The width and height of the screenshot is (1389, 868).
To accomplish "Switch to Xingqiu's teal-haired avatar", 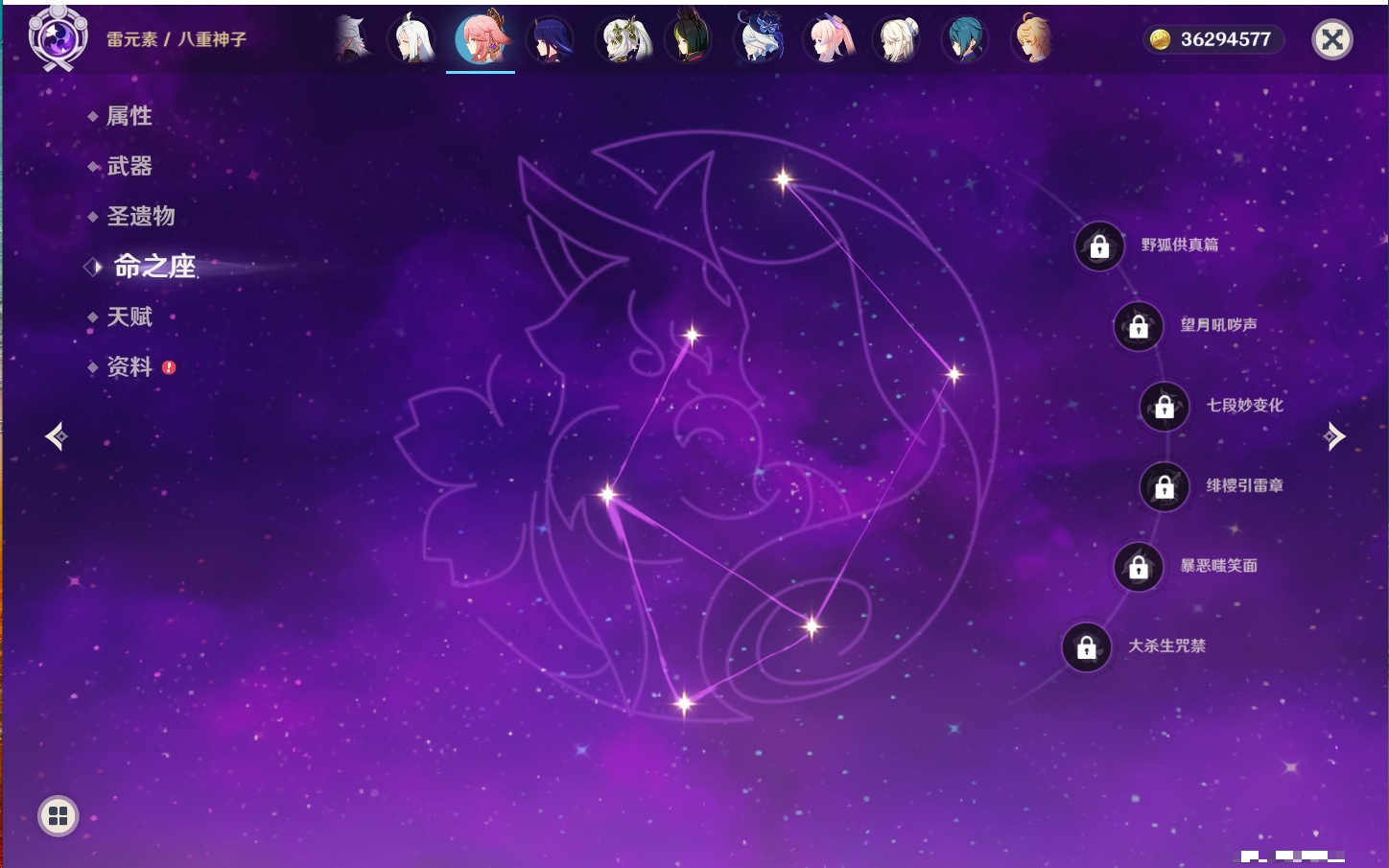I will click(x=965, y=39).
